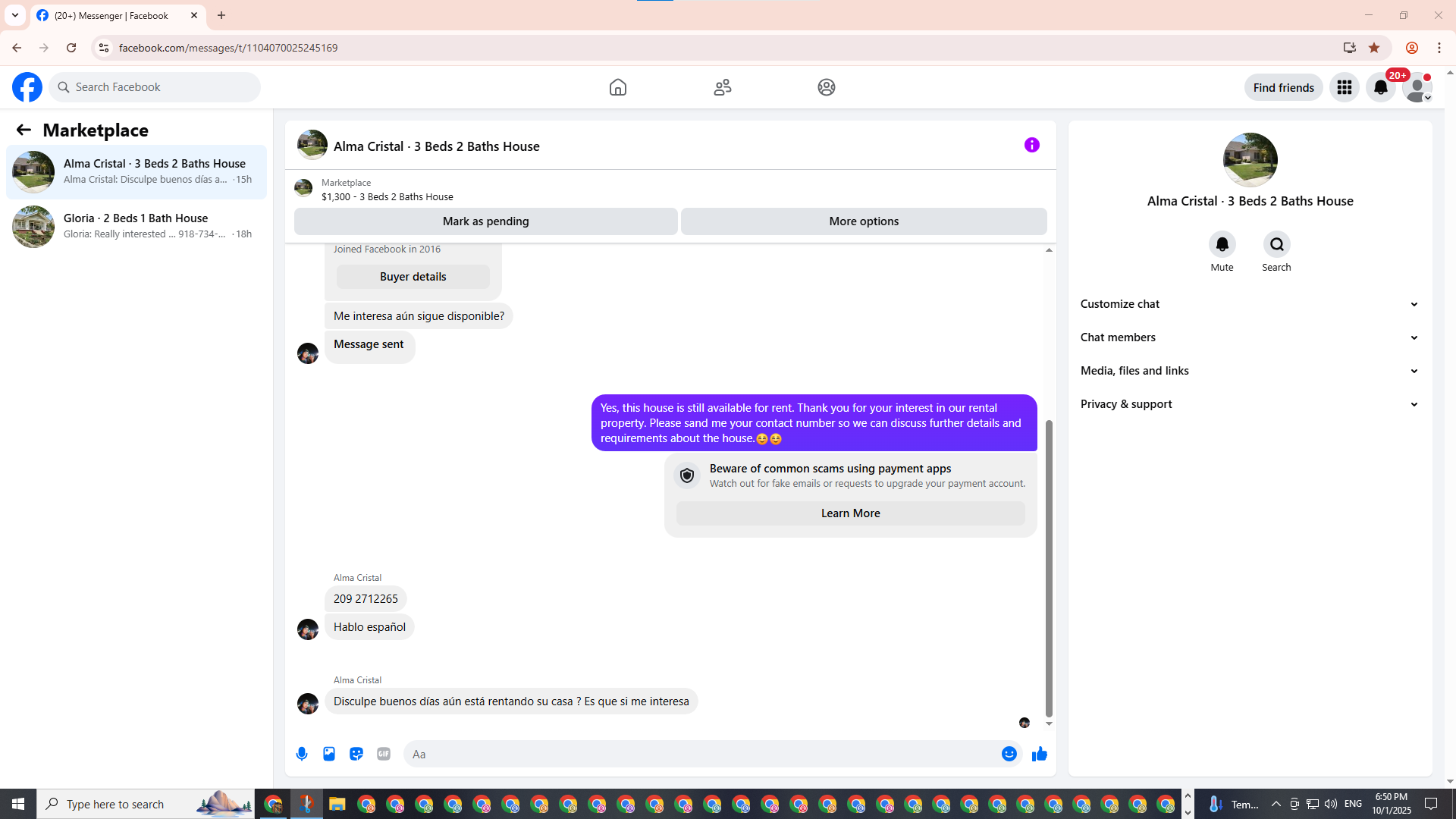Go back from Marketplace with arrow icon
Image resolution: width=1456 pixels, height=819 pixels.
click(x=24, y=130)
